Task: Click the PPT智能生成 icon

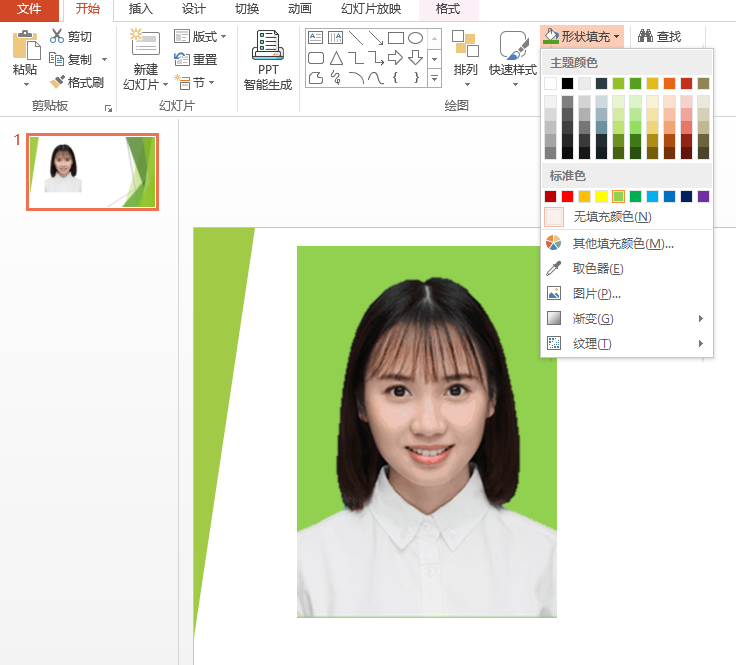Action: pos(268,45)
